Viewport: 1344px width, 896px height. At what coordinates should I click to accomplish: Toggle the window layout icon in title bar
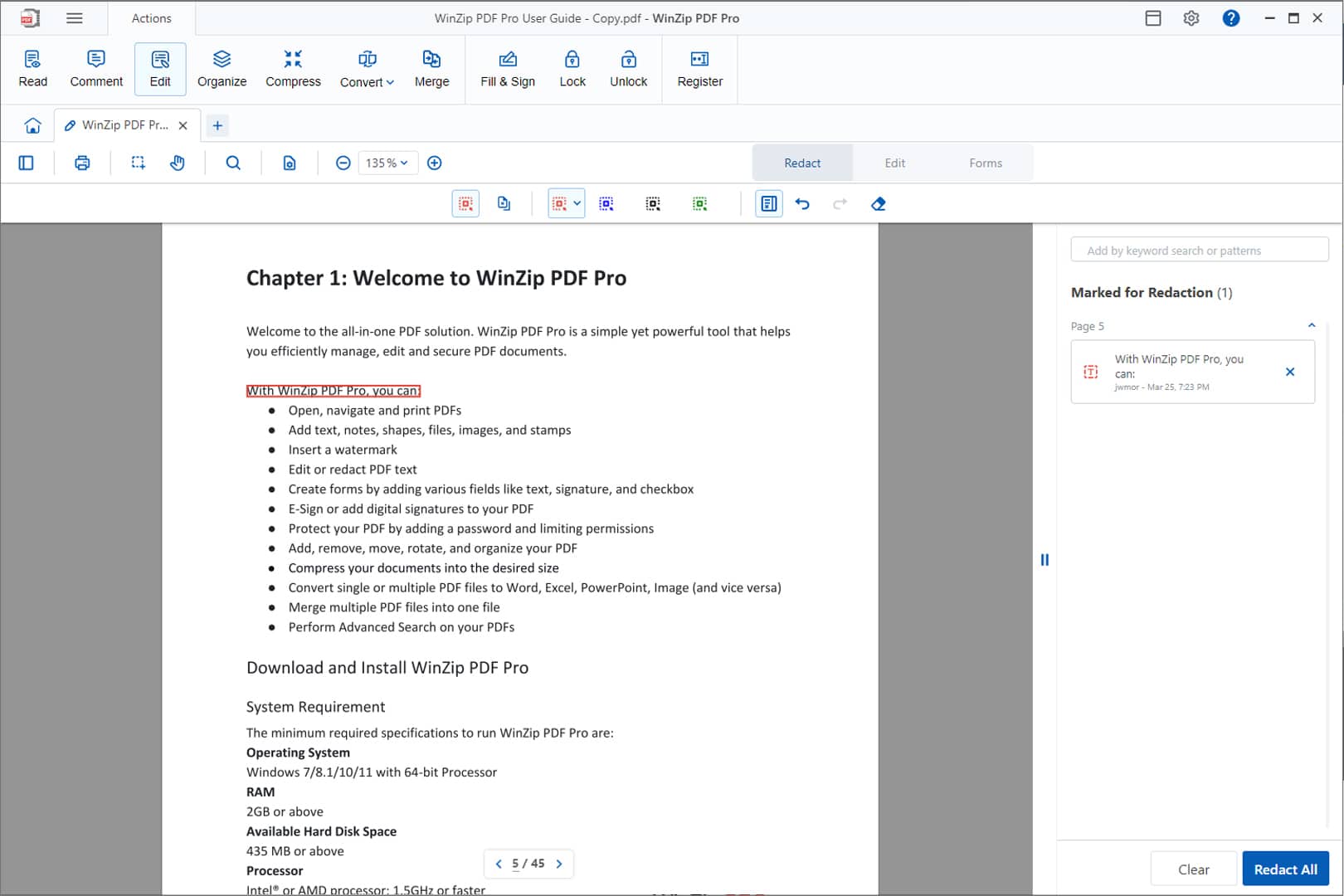(1153, 18)
